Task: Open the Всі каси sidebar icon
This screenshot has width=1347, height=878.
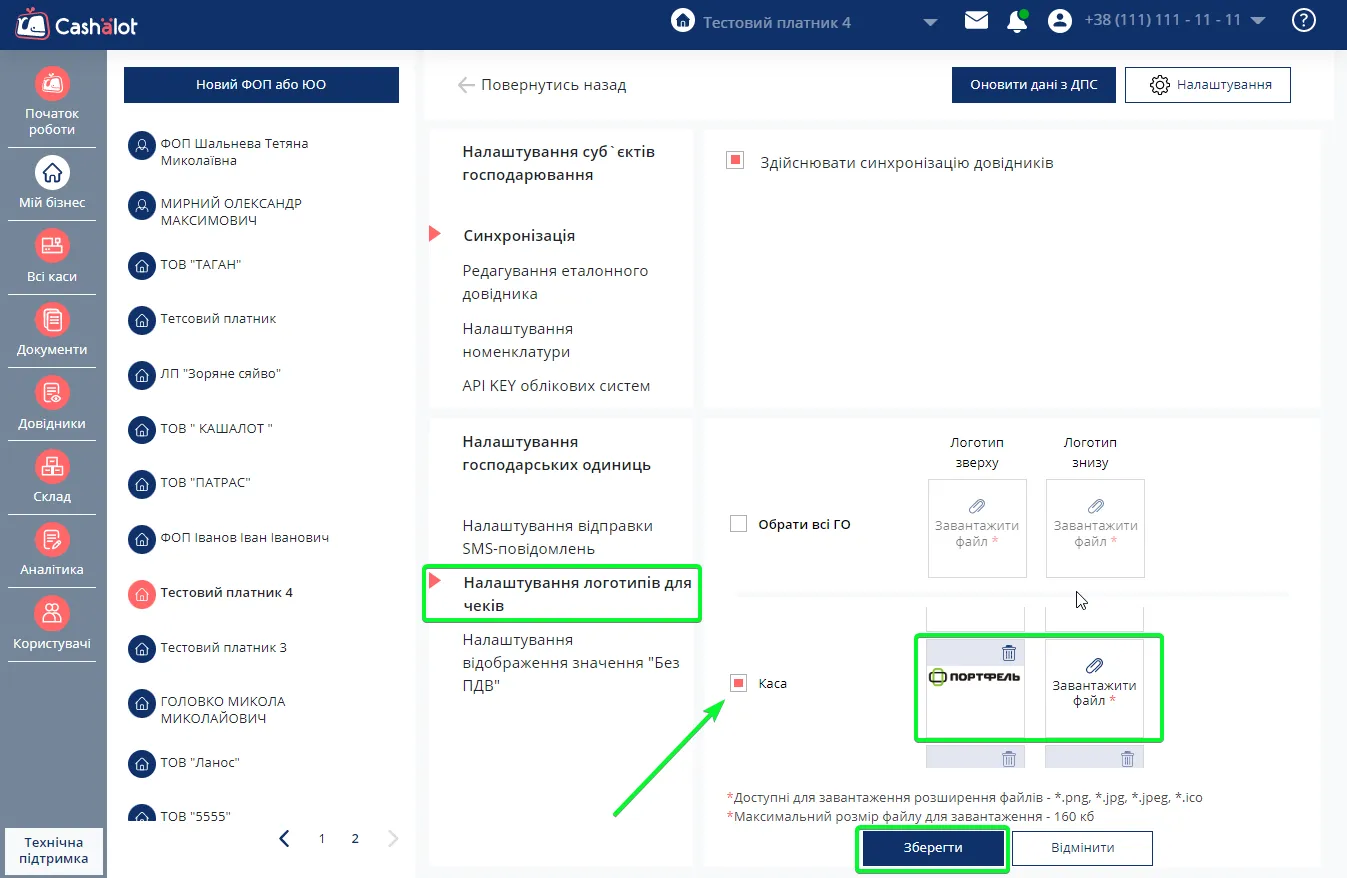Action: pyautogui.click(x=52, y=246)
